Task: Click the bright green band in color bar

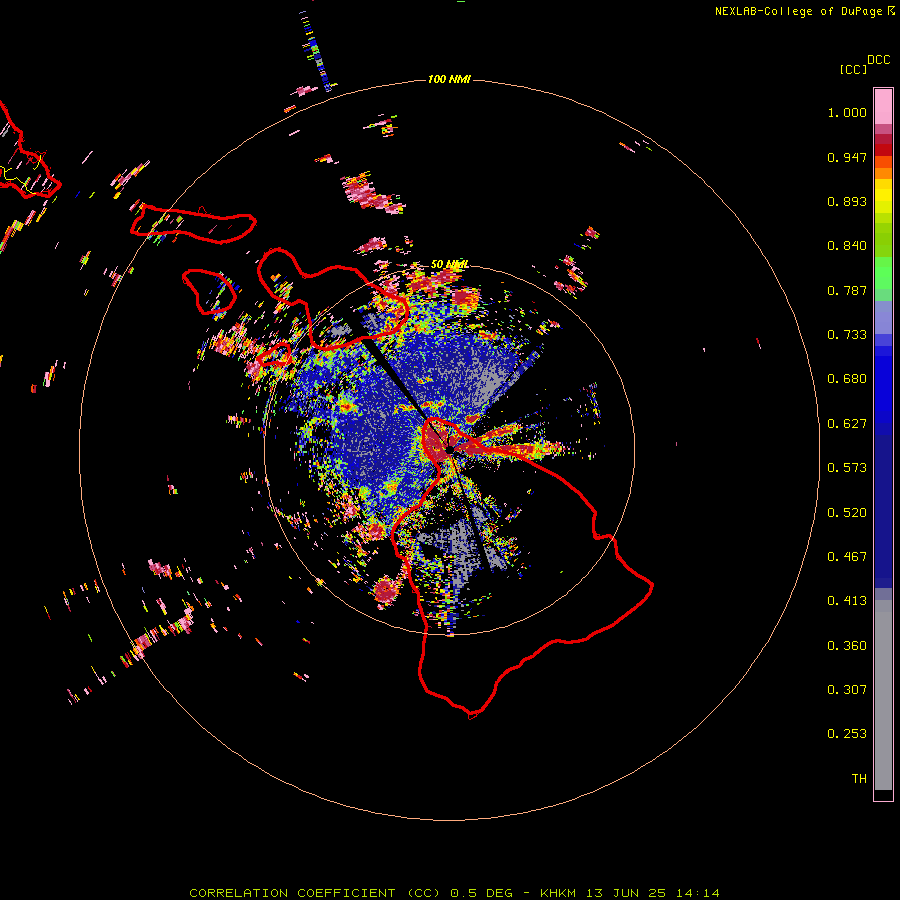Action: point(883,273)
